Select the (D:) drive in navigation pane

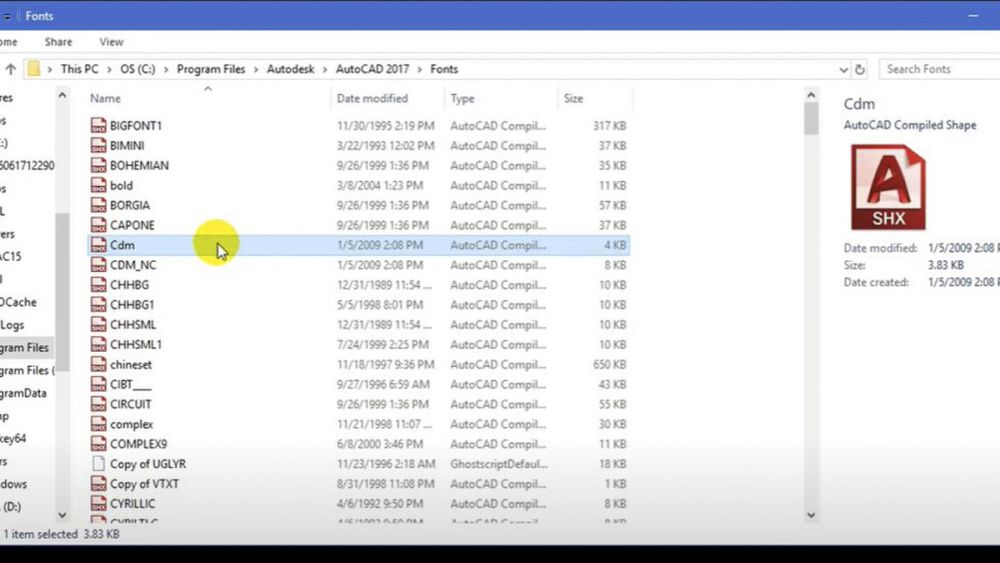tap(11, 507)
